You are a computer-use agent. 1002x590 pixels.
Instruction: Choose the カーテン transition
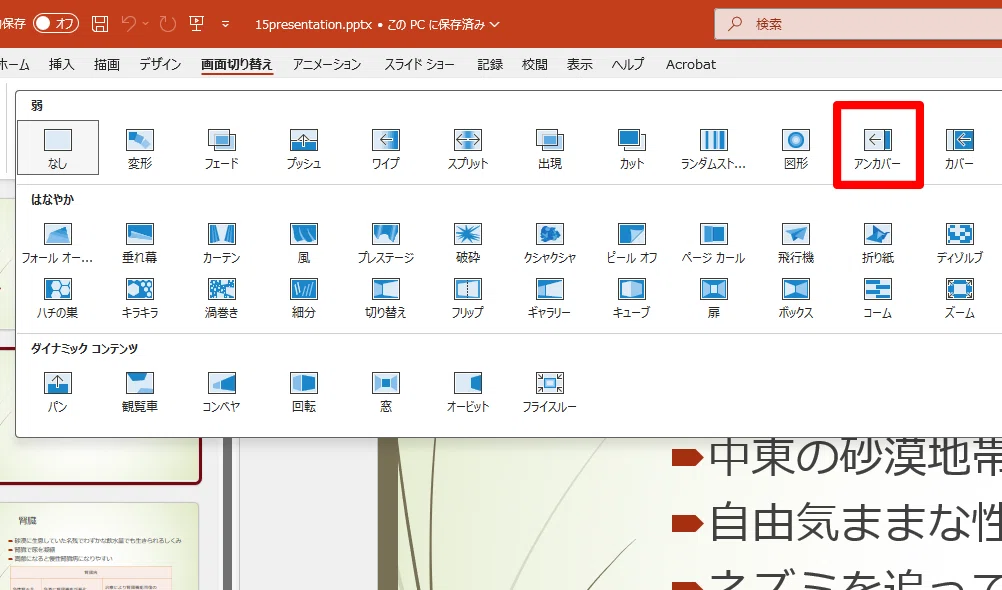pos(222,244)
